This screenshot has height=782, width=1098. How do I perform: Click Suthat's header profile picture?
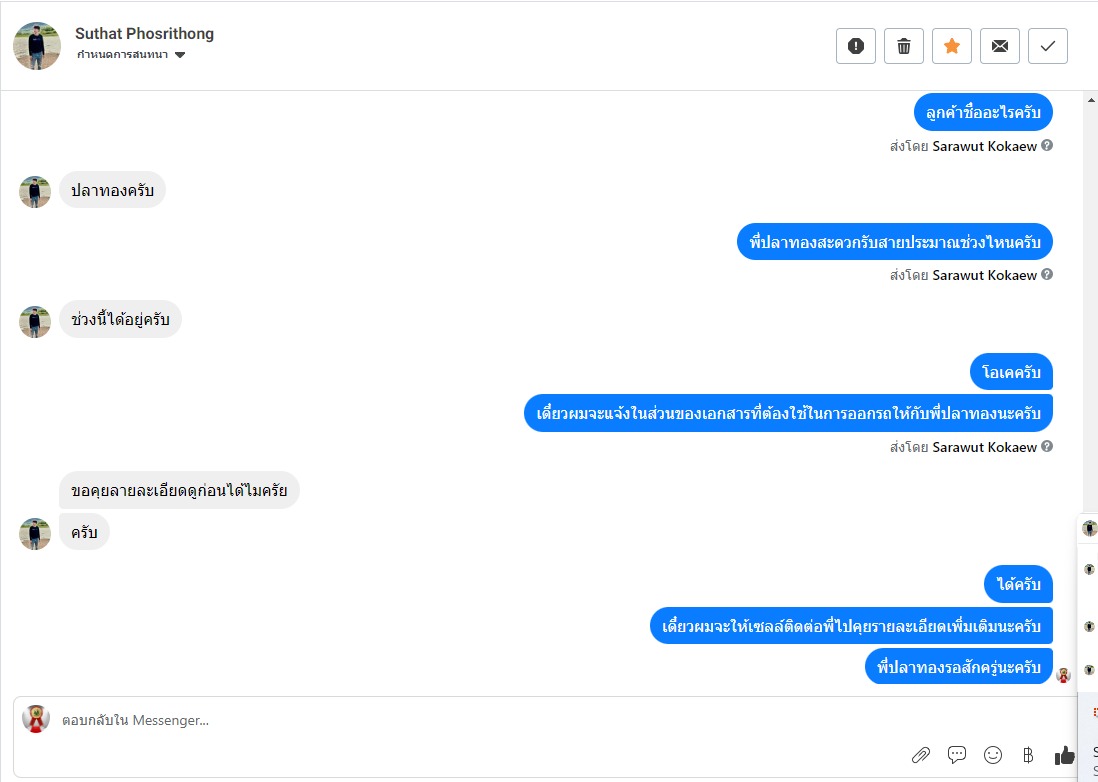pos(37,46)
